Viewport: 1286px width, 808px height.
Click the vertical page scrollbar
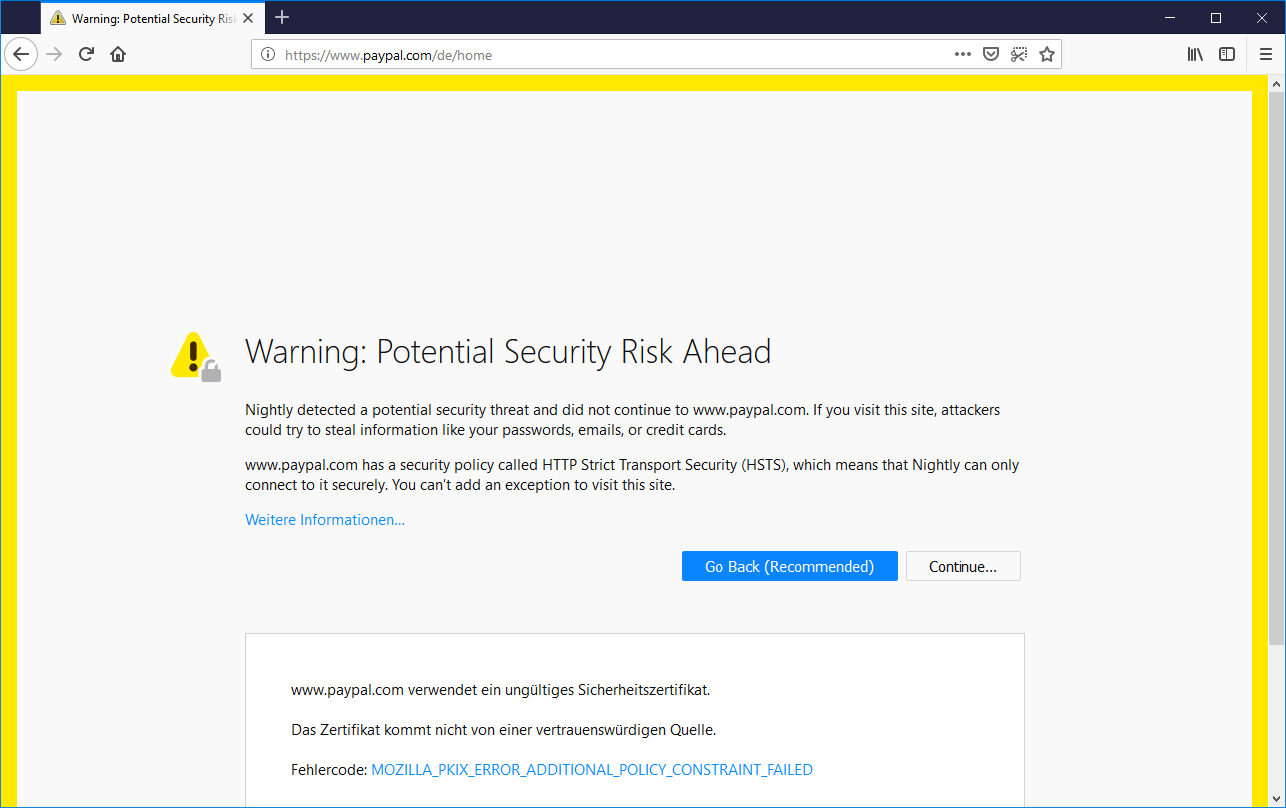(x=1276, y=400)
